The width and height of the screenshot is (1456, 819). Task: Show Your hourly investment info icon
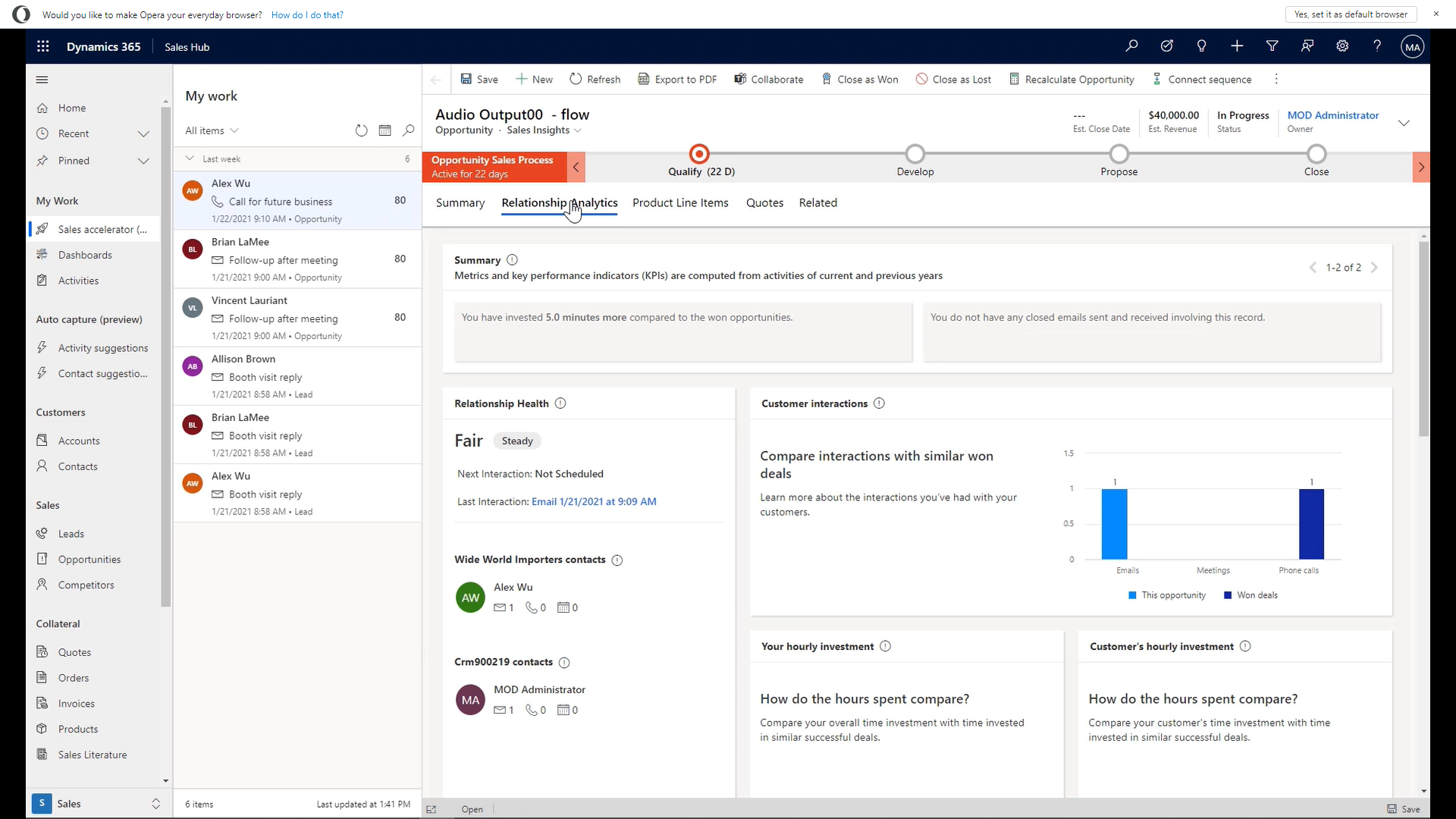pyautogui.click(x=885, y=646)
